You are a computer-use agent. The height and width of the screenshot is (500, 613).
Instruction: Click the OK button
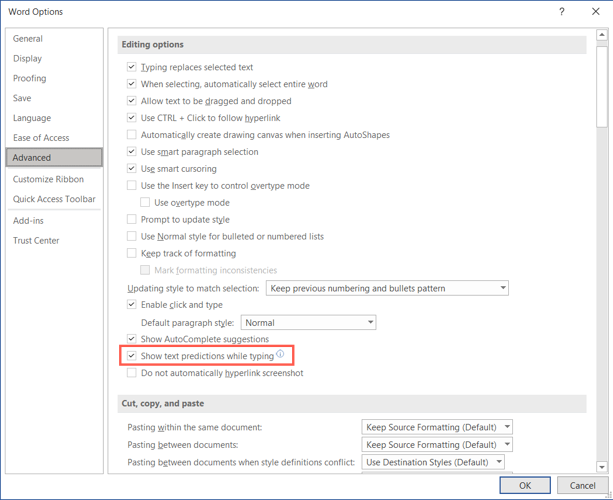click(x=526, y=485)
